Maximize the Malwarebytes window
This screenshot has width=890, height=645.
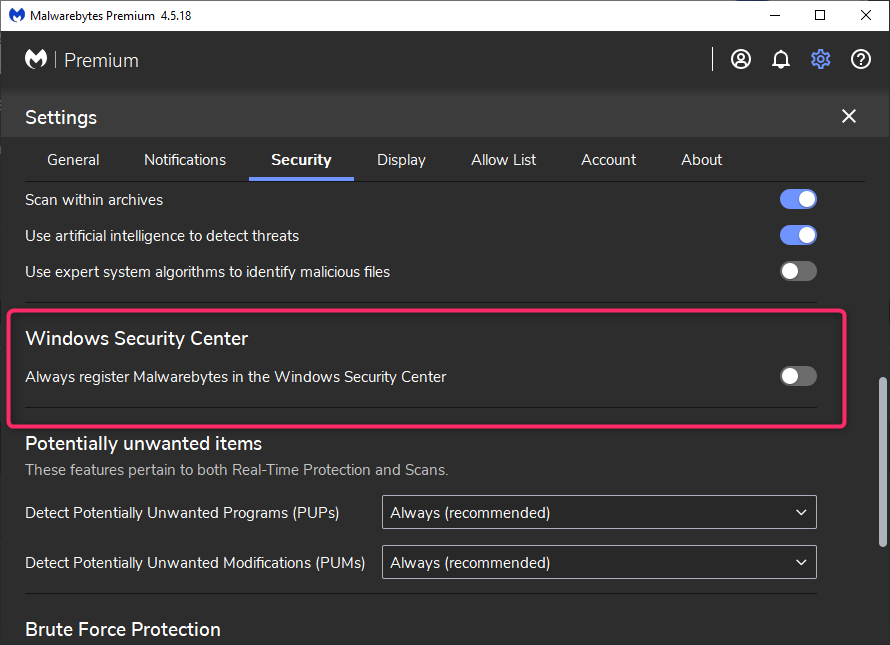820,15
